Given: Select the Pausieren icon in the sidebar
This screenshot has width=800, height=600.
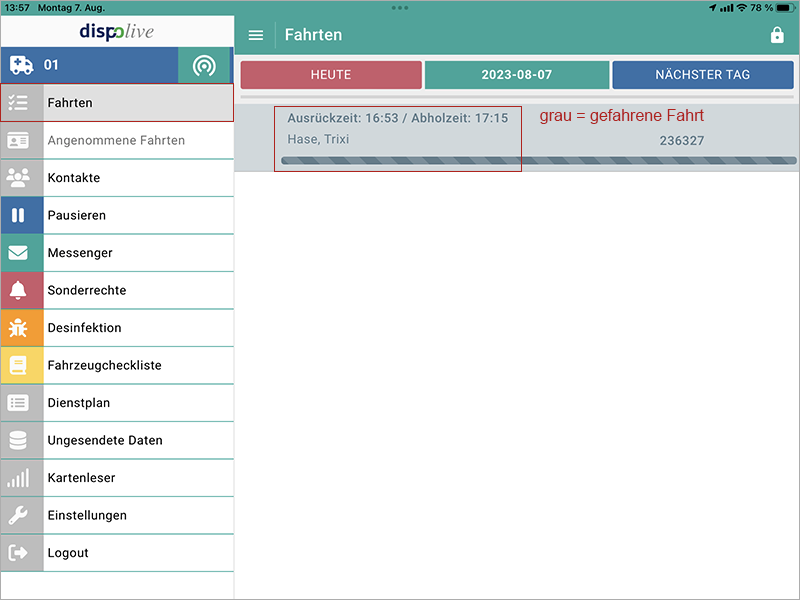Looking at the screenshot, I should pos(21,215).
